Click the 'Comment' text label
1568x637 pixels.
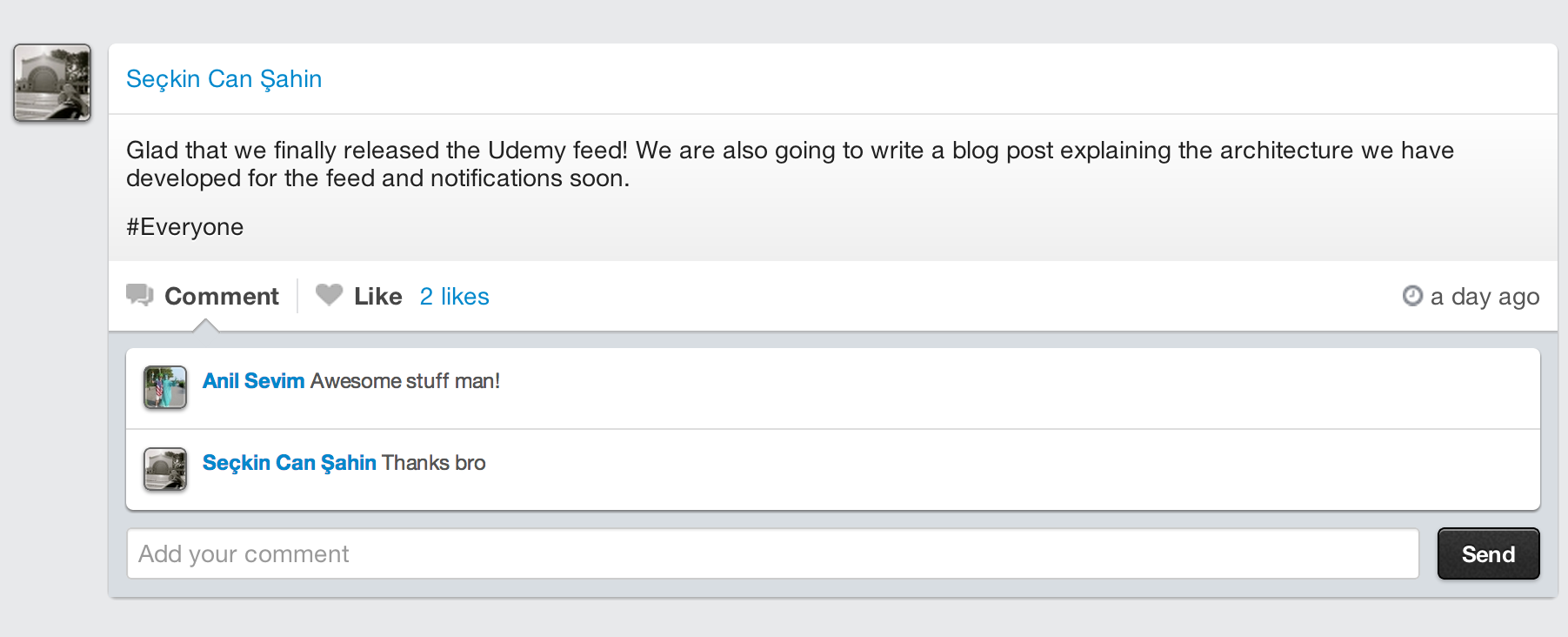[x=222, y=297]
